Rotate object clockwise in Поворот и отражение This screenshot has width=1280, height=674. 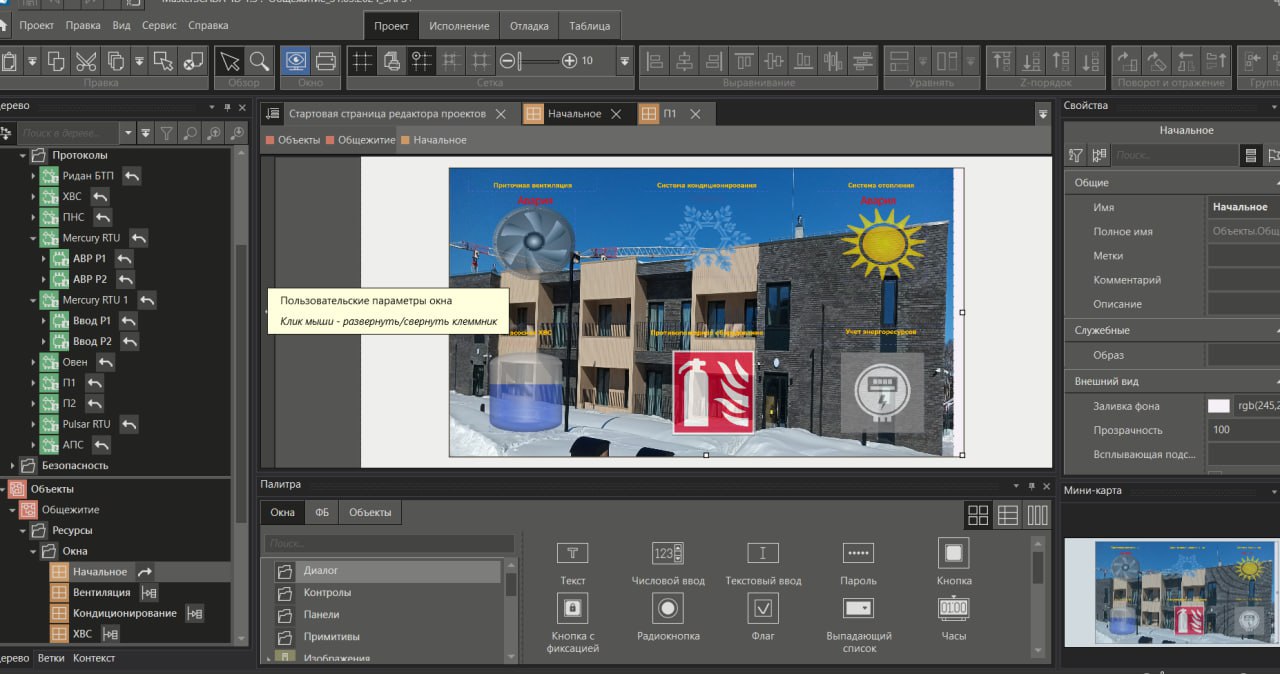tap(1127, 61)
